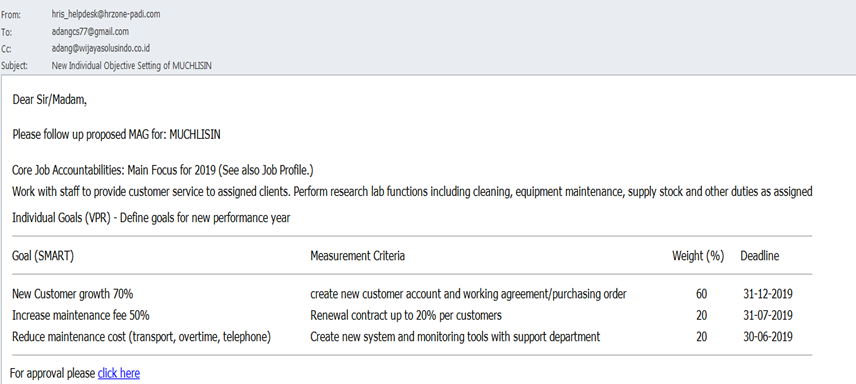
Task: Click deadline value 31-07-2019
Action: pos(768,315)
